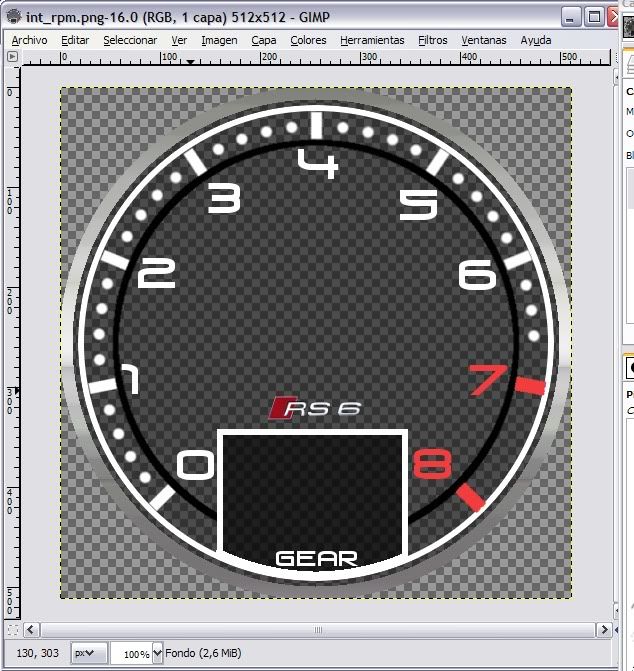Open the Seleccionar menu

[130, 40]
